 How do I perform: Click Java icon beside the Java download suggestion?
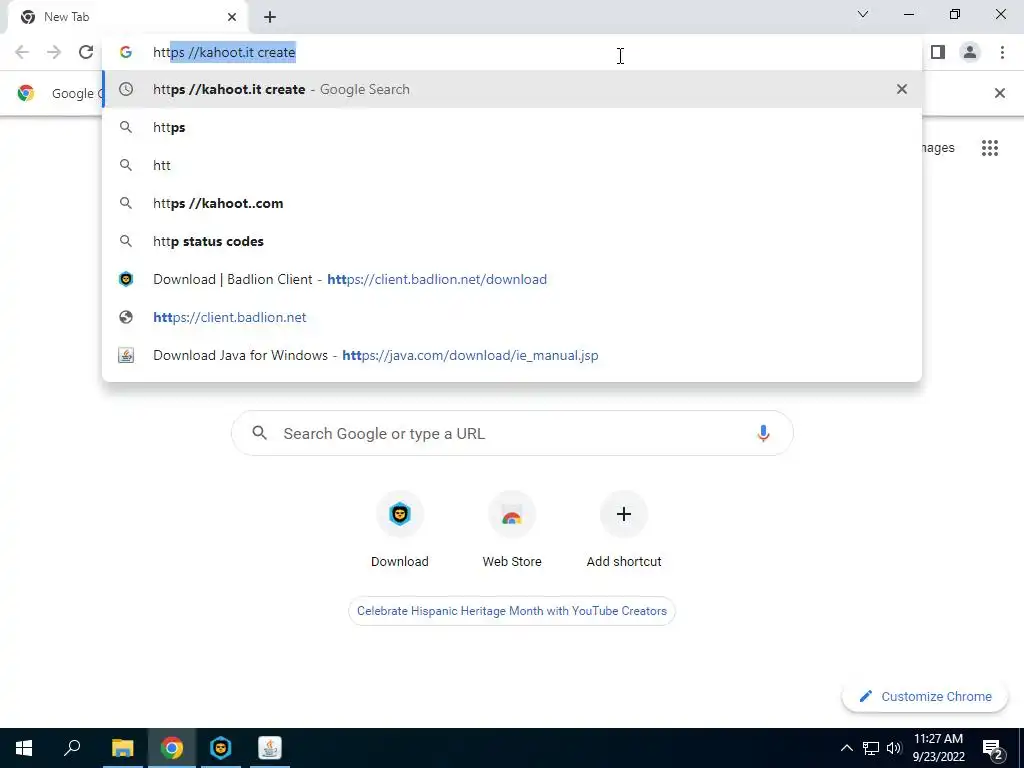pos(126,355)
